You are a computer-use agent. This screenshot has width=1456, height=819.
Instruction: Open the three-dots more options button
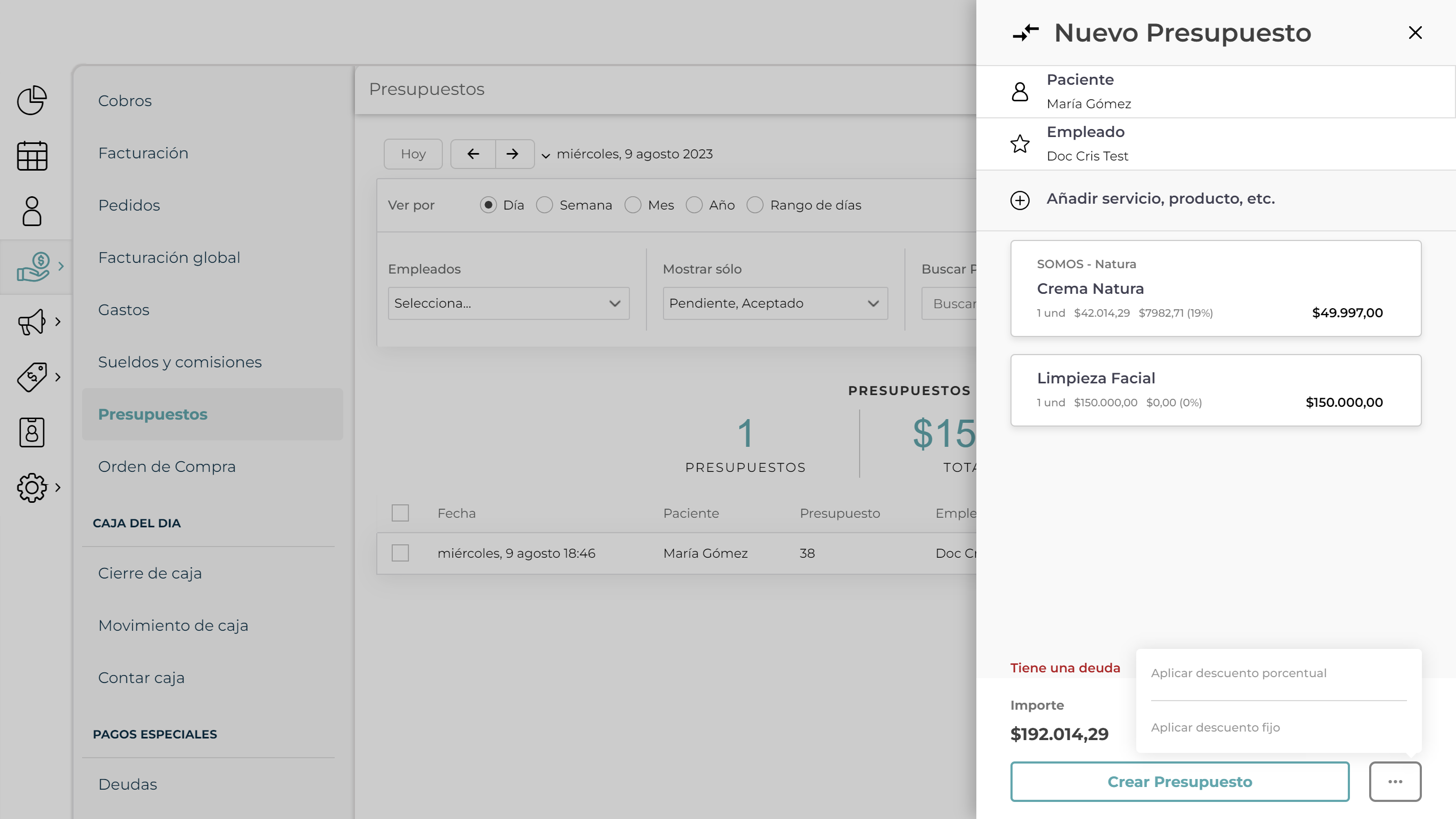click(1395, 782)
